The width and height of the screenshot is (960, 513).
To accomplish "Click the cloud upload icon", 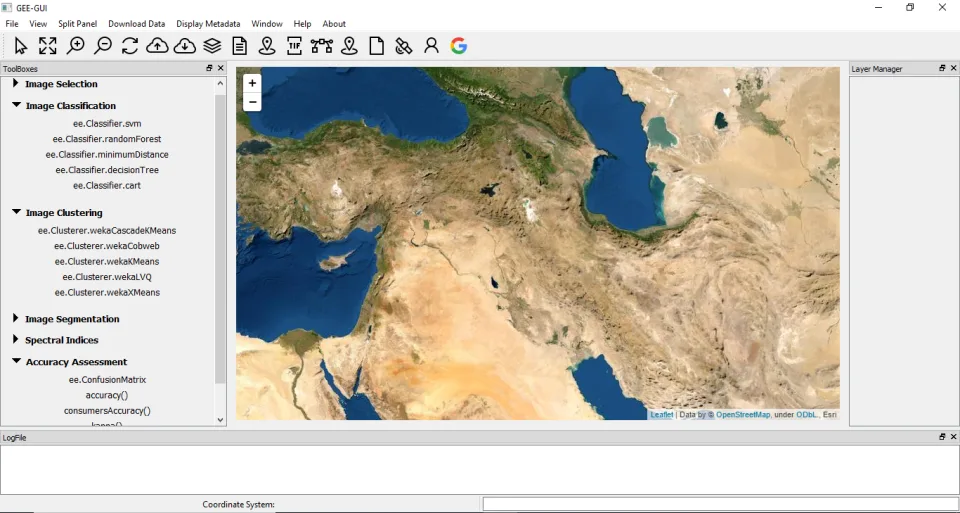I will (157, 46).
